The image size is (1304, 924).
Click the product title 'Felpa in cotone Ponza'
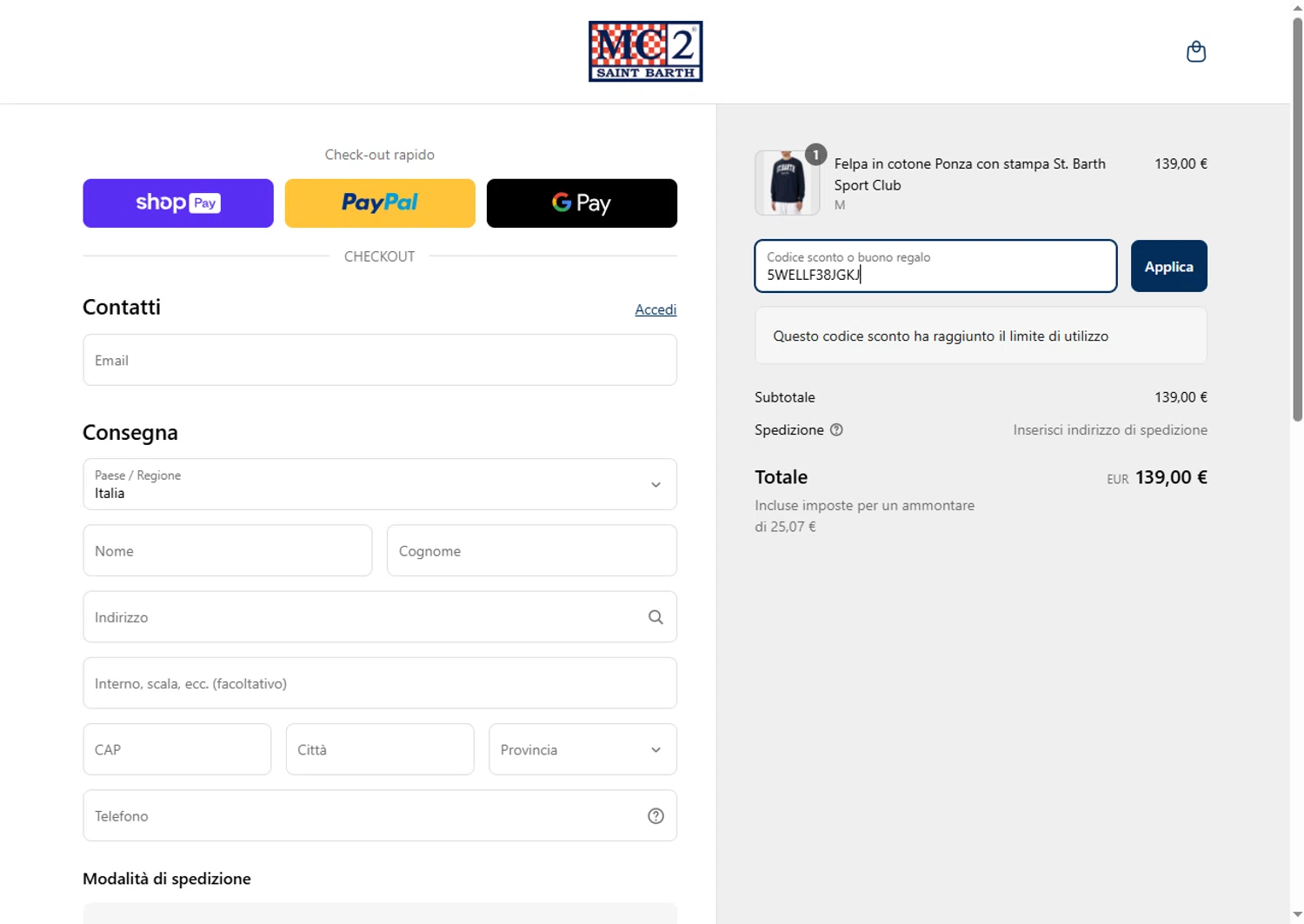pyautogui.click(x=969, y=174)
